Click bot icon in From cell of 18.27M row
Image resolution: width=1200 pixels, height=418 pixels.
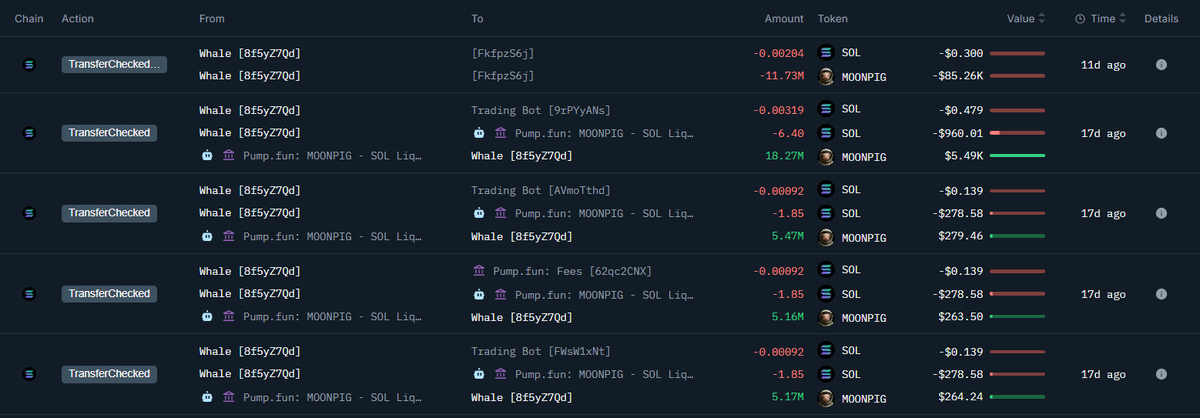click(207, 155)
